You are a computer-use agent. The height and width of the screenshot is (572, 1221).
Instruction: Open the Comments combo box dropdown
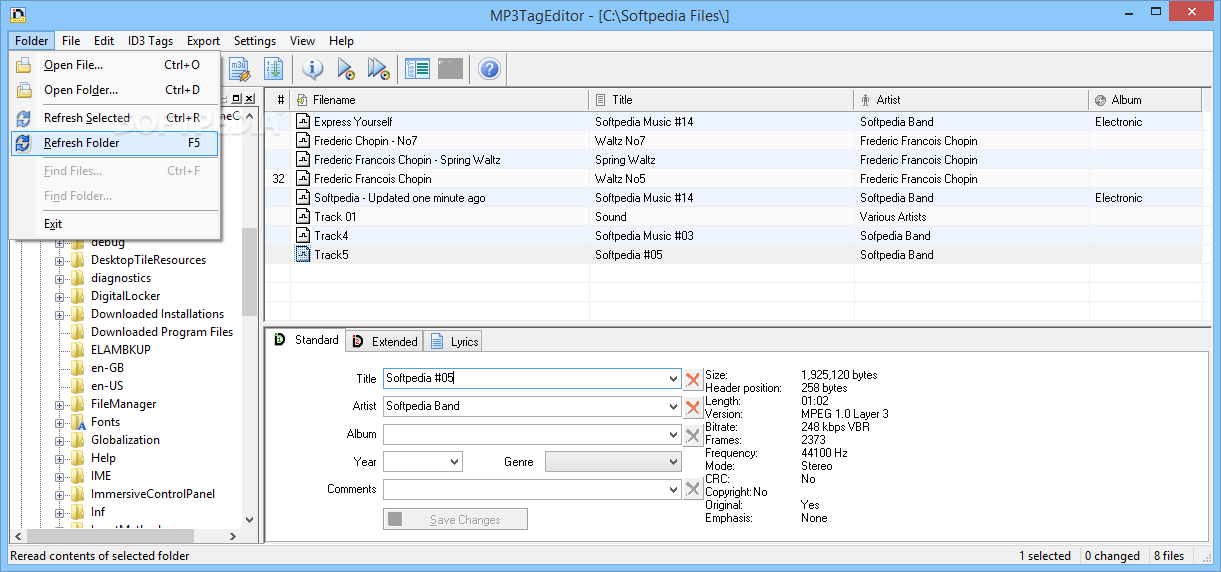(x=672, y=489)
